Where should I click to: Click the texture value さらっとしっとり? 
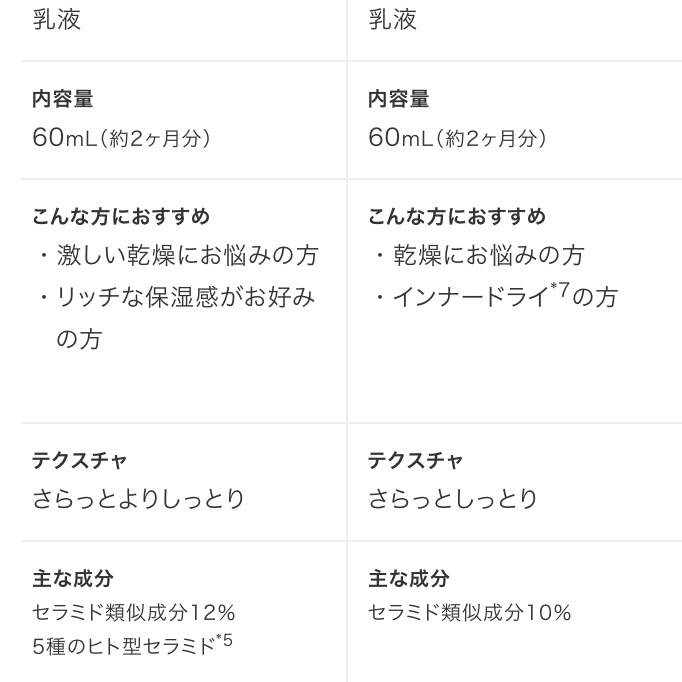click(x=453, y=498)
